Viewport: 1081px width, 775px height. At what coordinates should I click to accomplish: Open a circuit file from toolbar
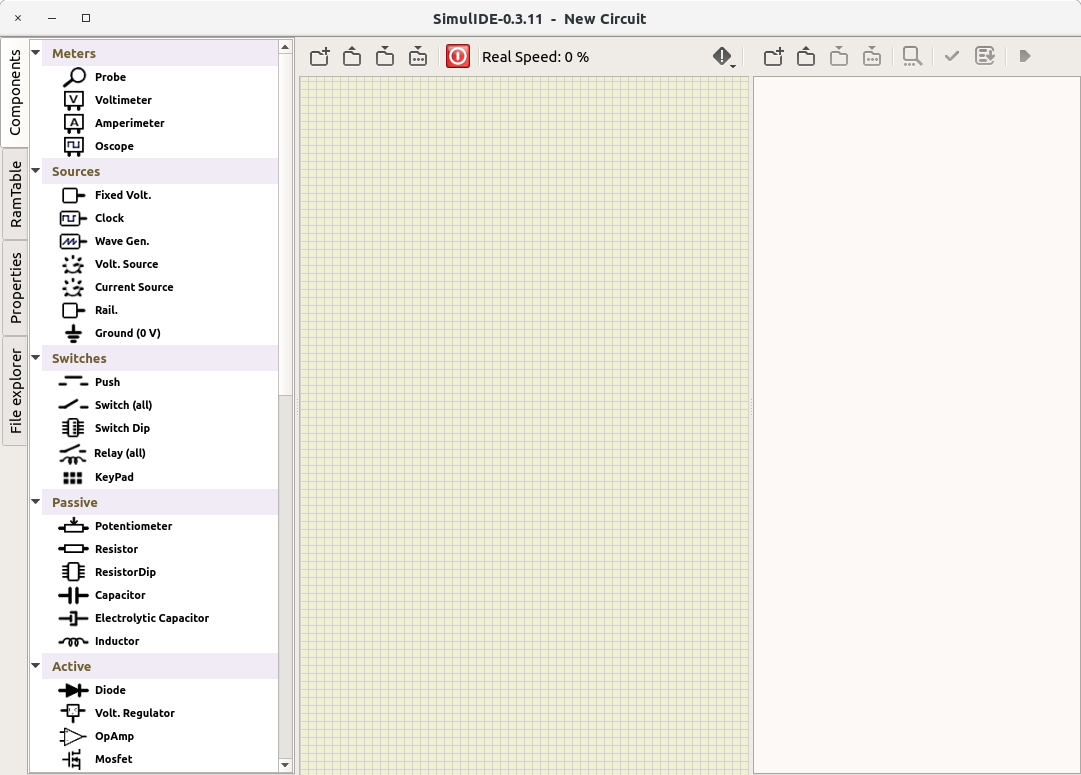coord(352,57)
